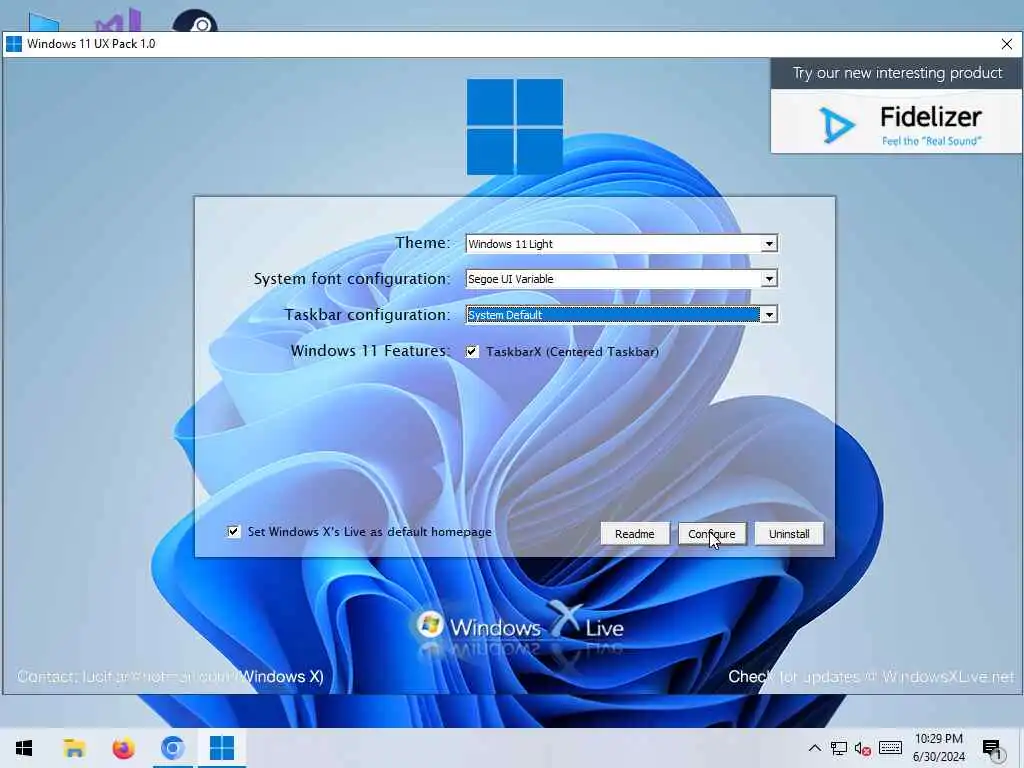Click the large Windows 11 logo

coord(515,127)
